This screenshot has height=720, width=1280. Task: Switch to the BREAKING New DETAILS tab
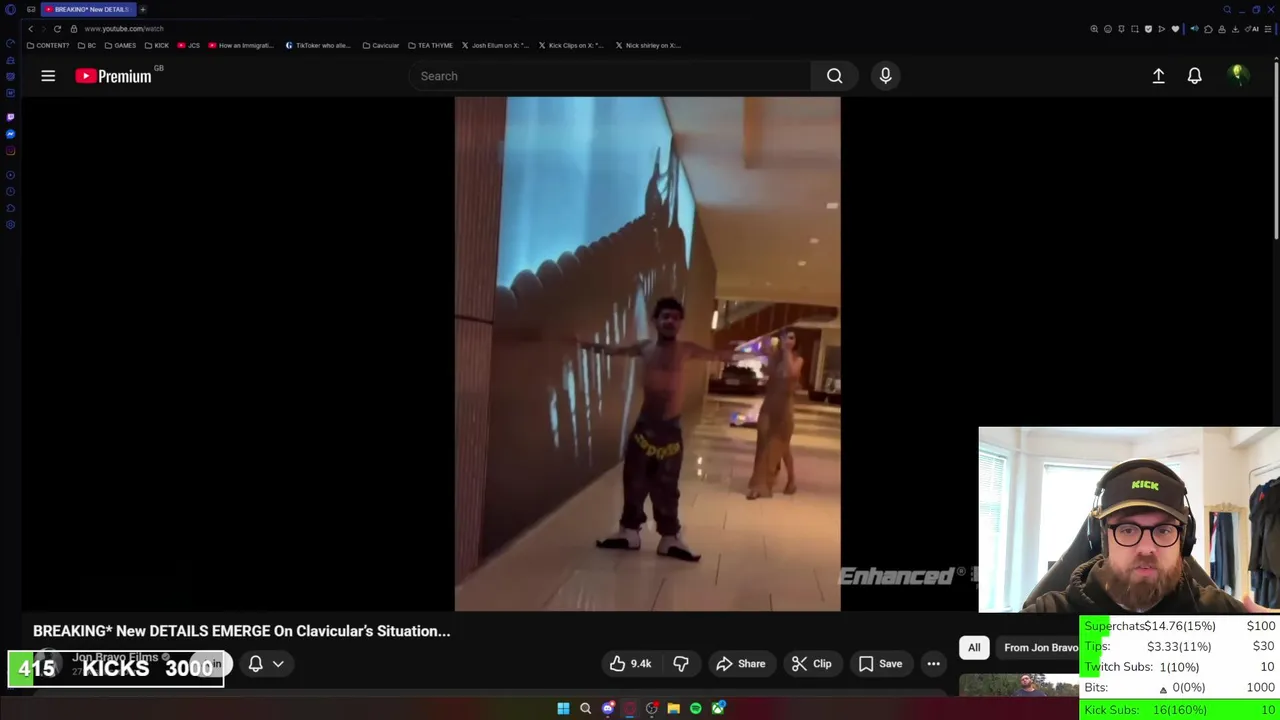pos(88,9)
